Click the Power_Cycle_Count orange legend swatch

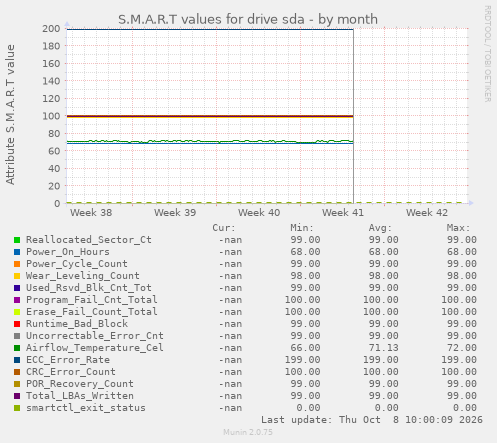tap(17, 264)
